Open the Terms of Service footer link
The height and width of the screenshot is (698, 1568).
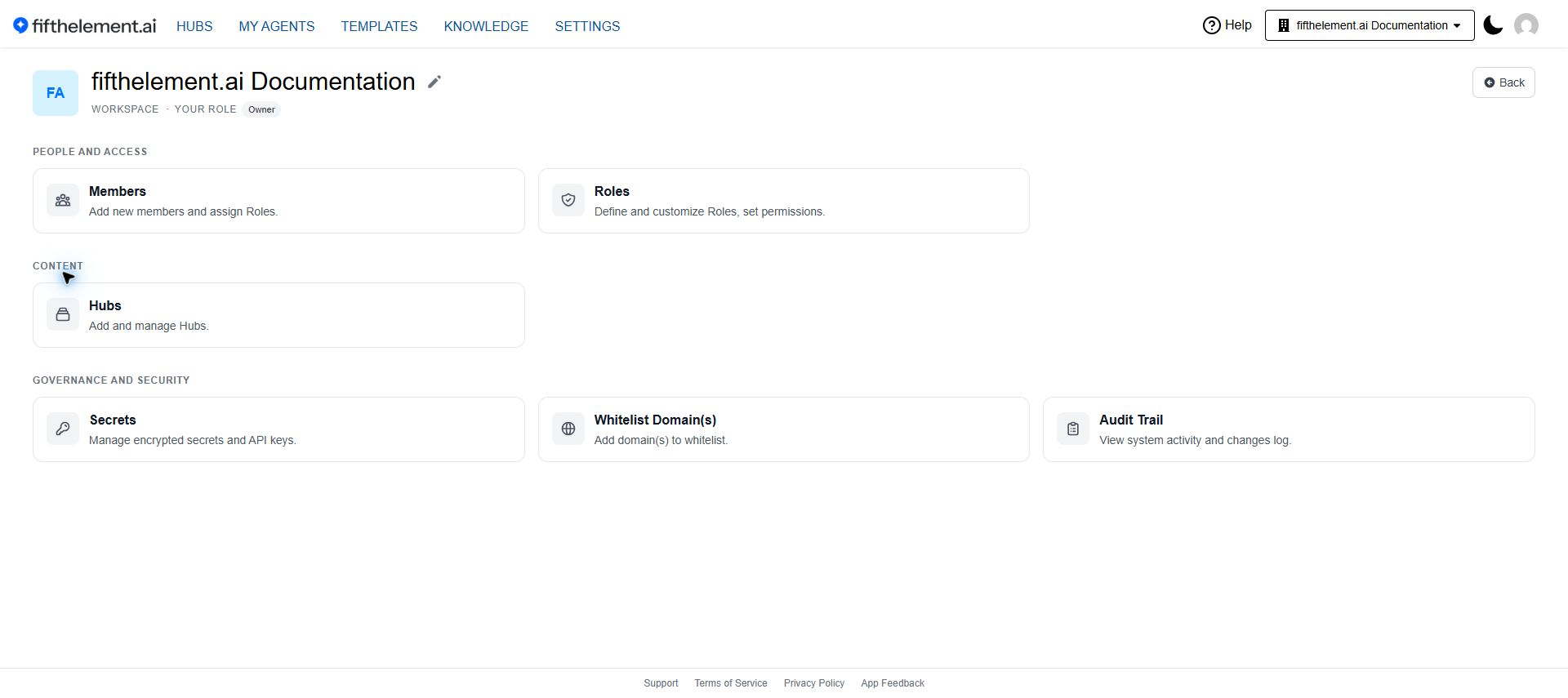[x=731, y=683]
